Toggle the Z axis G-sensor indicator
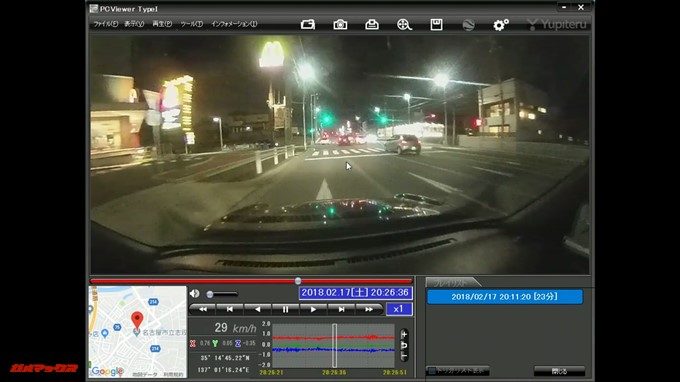The width and height of the screenshot is (680, 382). coord(238,343)
